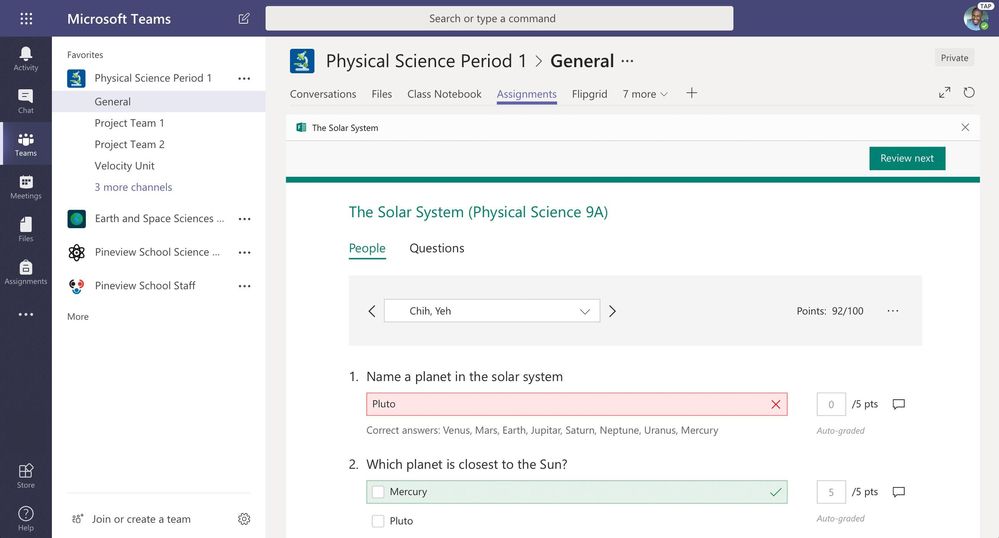Add feedback comment on question 1
This screenshot has width=999, height=538.
pos(898,404)
